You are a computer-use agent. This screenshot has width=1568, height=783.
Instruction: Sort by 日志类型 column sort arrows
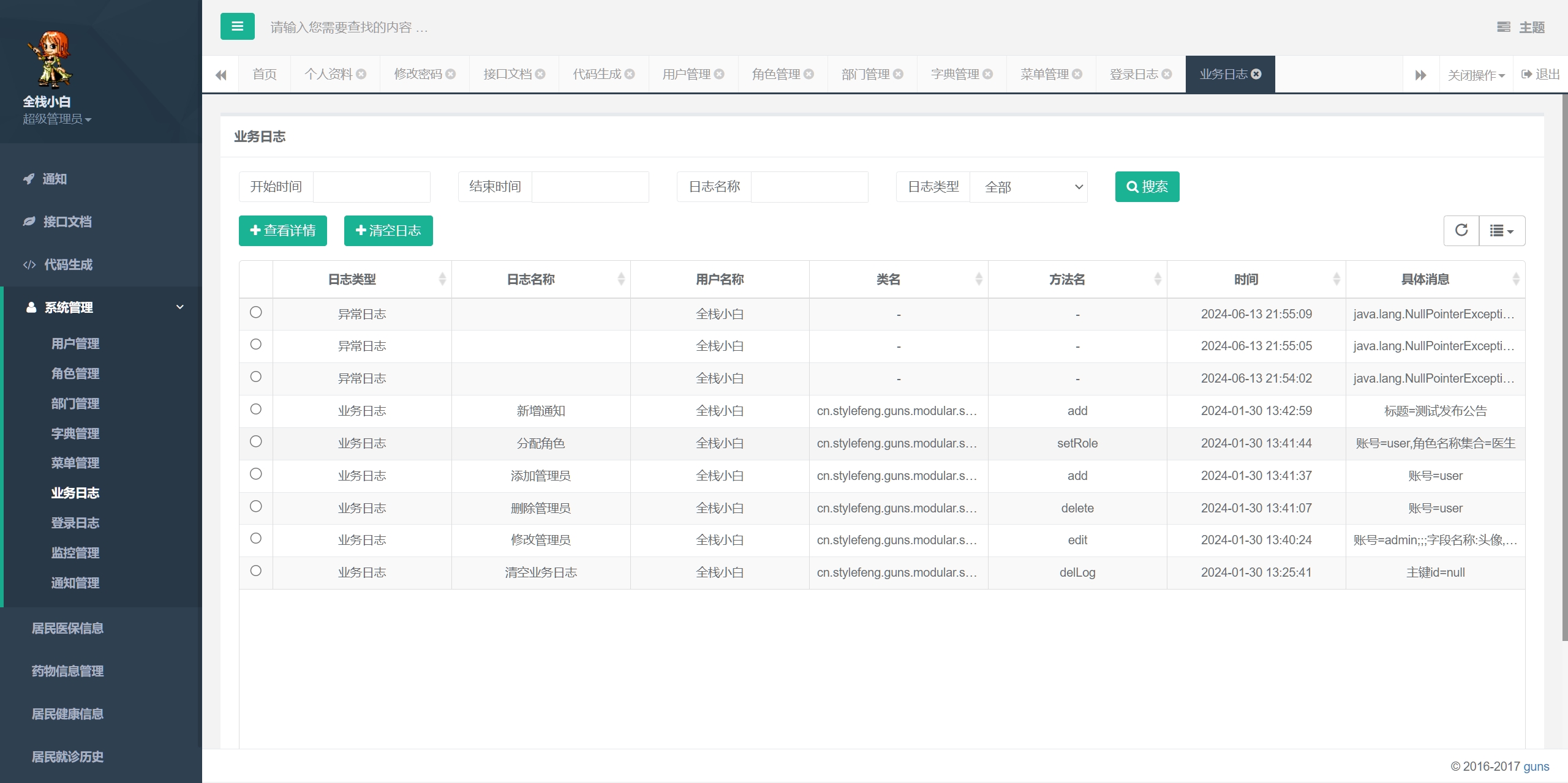(442, 279)
